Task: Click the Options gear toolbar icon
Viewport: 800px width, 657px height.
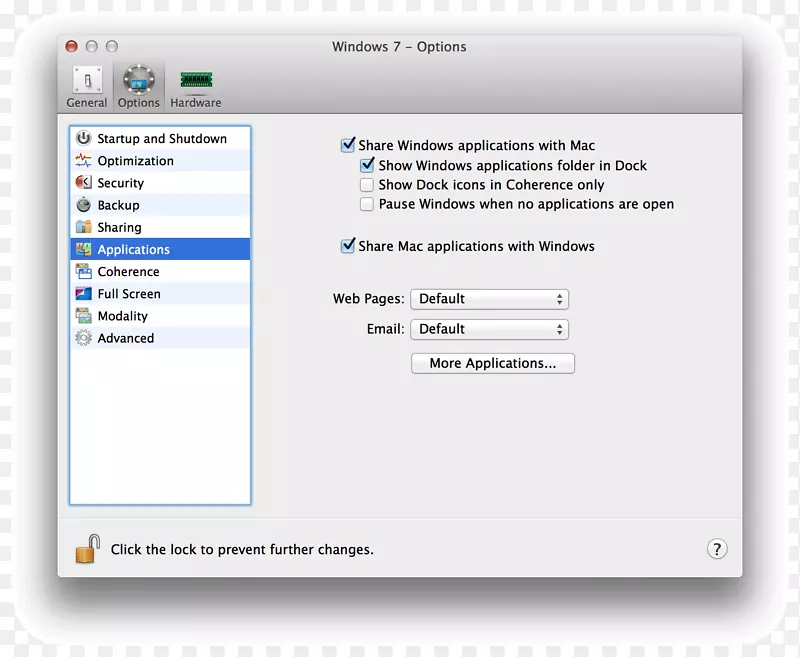Action: click(138, 81)
